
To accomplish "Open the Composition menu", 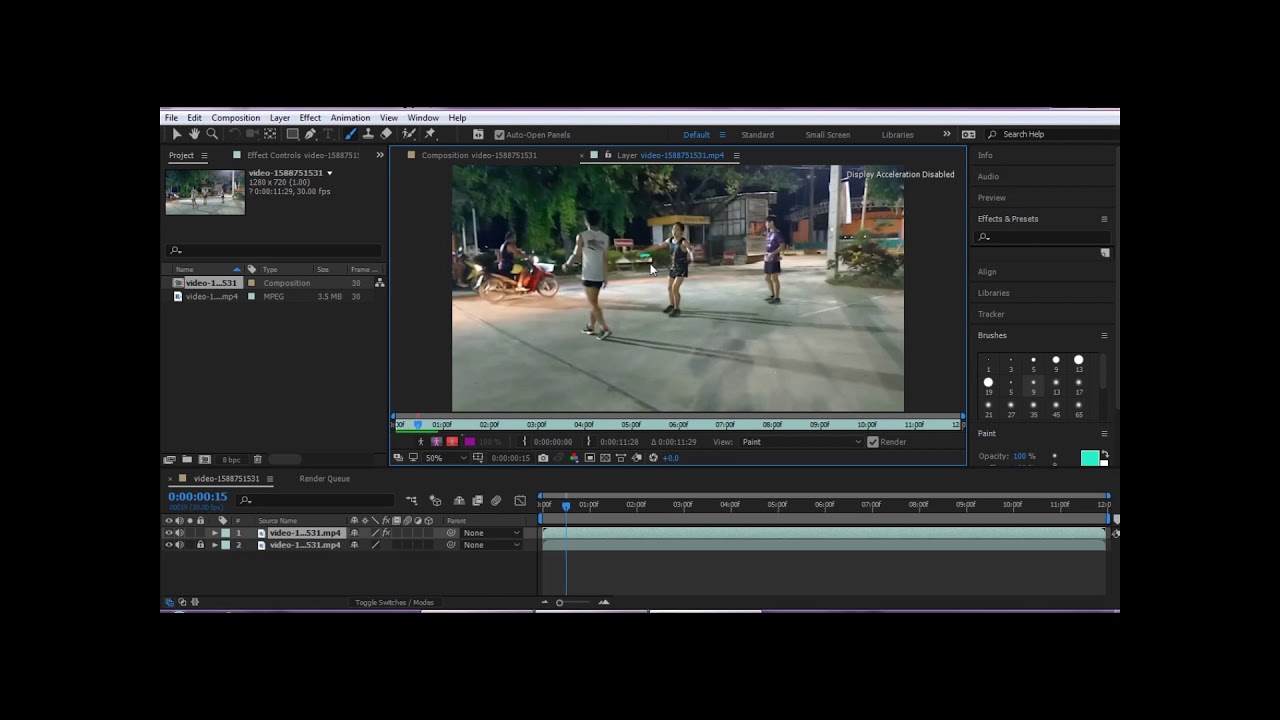I will click(x=236, y=118).
